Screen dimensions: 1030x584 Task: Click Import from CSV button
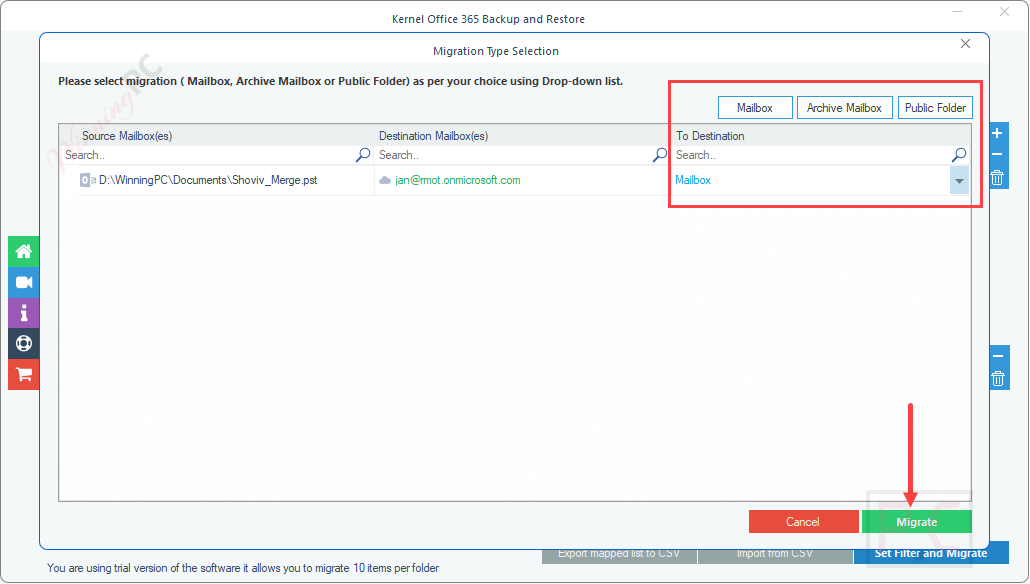point(774,554)
